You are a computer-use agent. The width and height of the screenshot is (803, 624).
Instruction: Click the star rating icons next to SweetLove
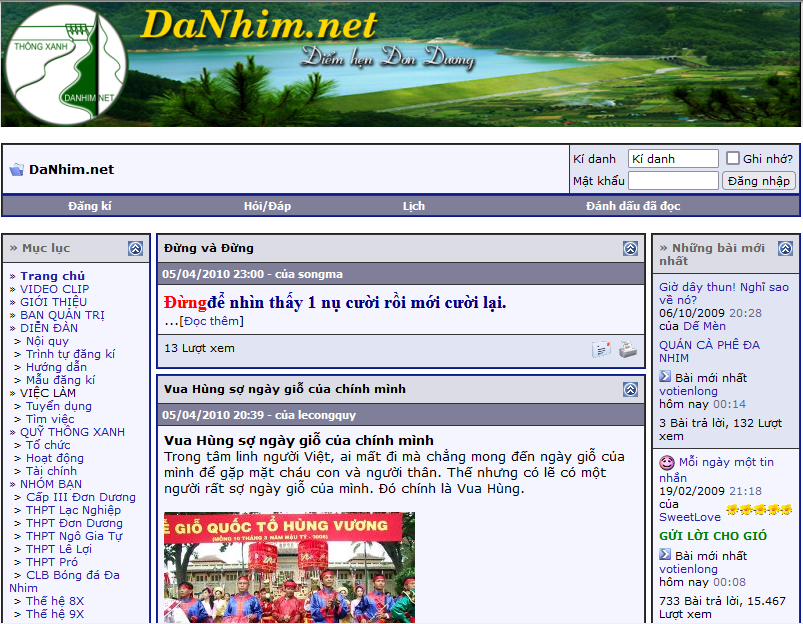coord(759,510)
